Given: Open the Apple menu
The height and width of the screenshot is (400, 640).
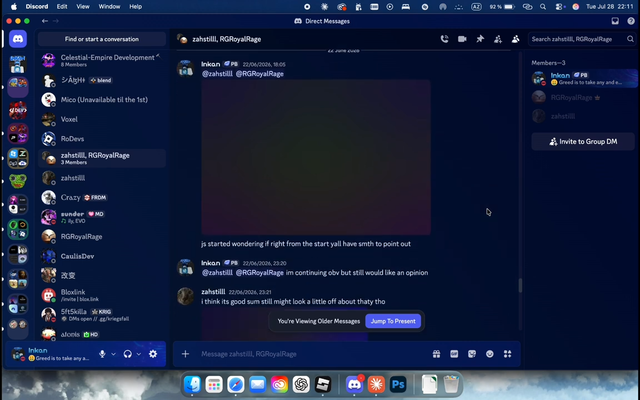Looking at the screenshot, I should click(13, 7).
